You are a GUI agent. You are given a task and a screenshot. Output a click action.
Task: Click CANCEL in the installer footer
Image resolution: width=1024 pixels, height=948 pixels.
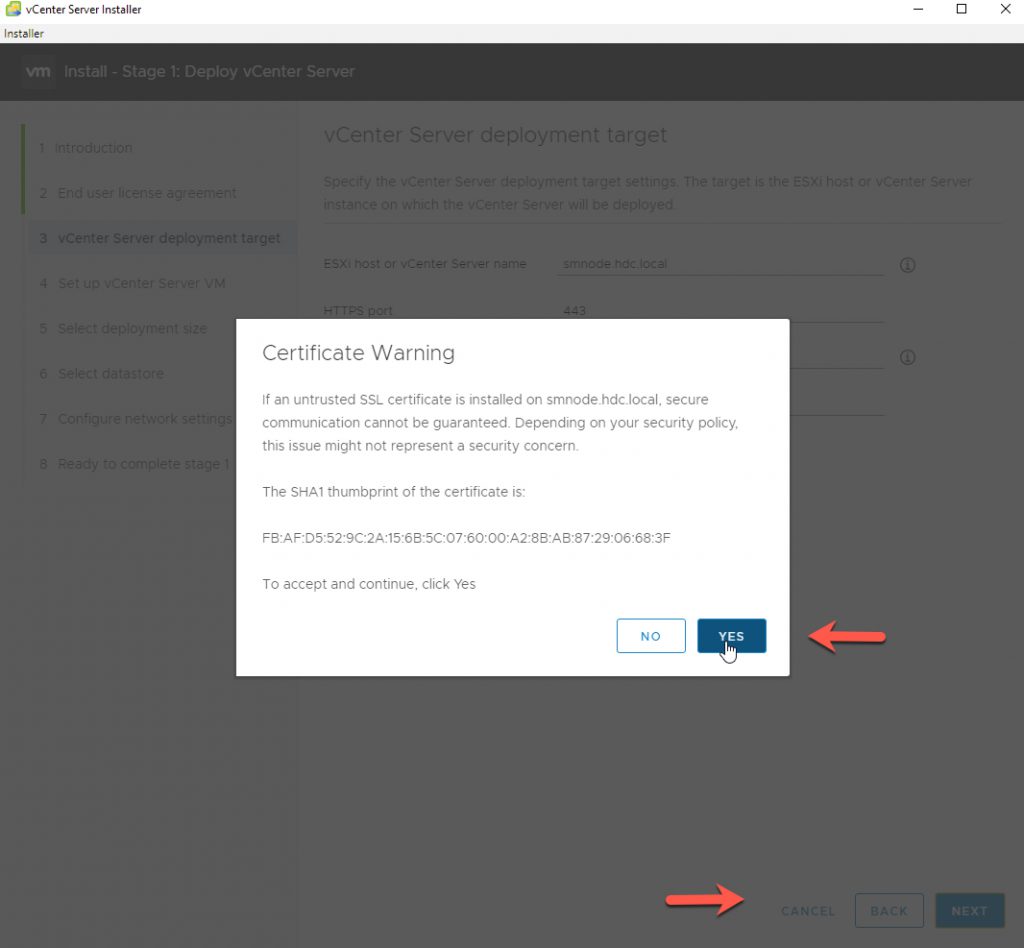click(x=808, y=910)
